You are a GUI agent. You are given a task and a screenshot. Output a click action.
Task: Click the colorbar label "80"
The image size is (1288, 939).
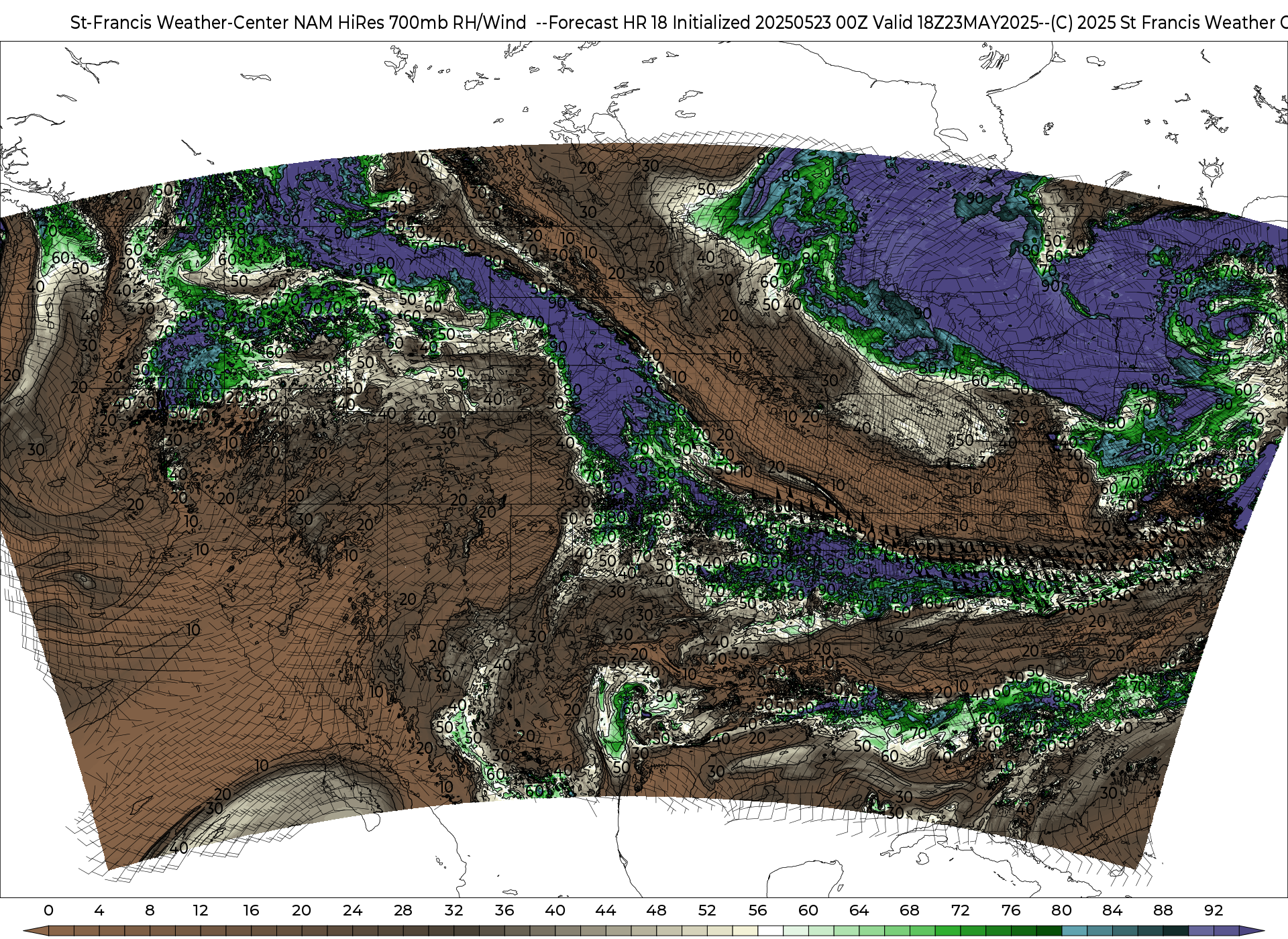pyautogui.click(x=1061, y=910)
